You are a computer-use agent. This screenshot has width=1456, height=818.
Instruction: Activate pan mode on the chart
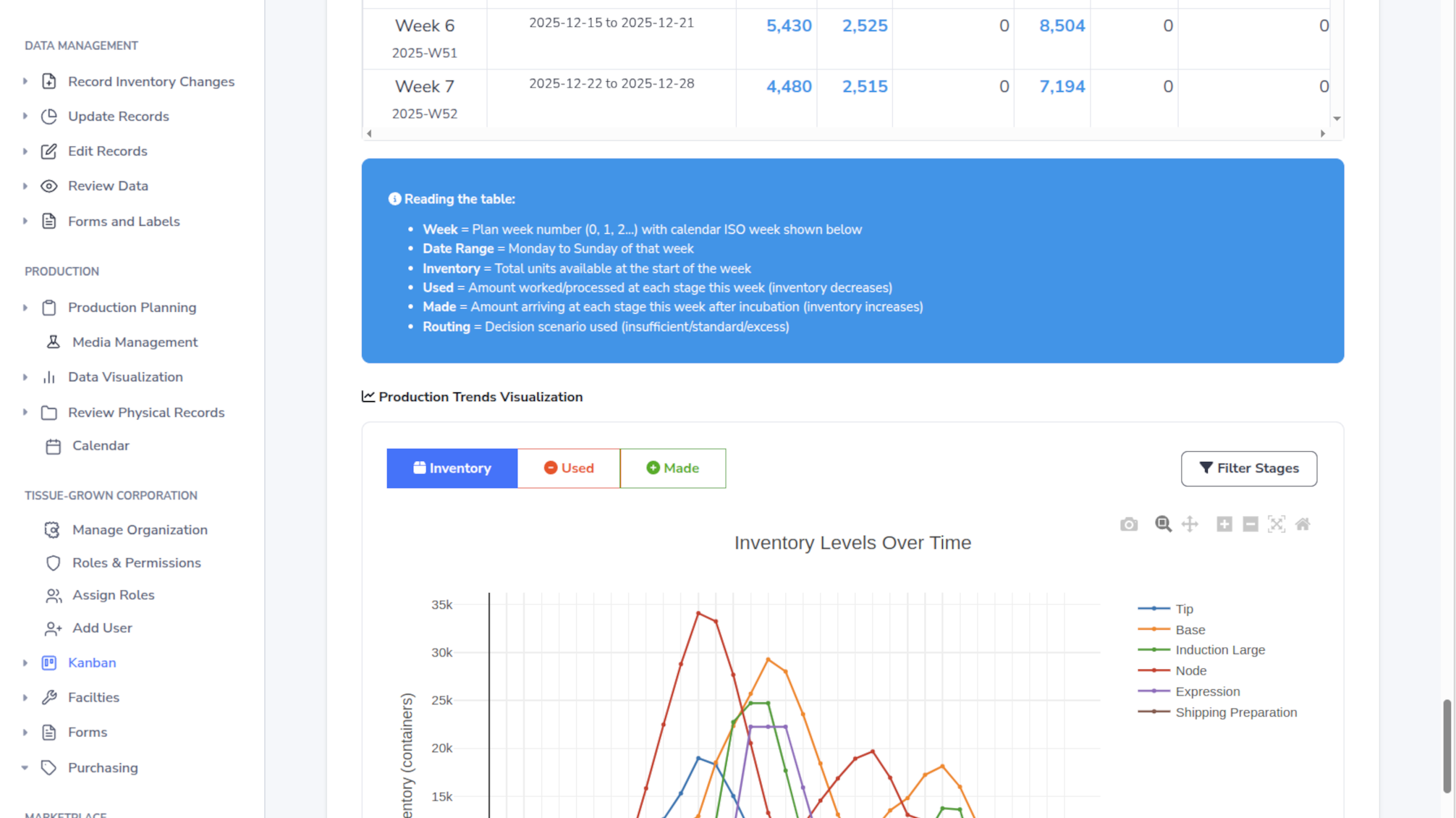coord(1190,524)
